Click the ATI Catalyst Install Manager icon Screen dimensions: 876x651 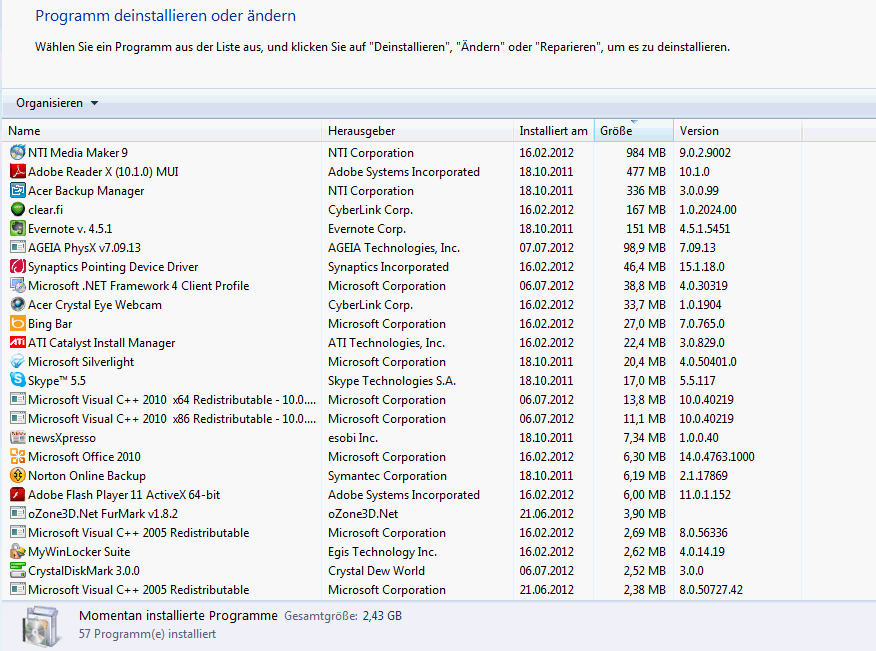18,343
